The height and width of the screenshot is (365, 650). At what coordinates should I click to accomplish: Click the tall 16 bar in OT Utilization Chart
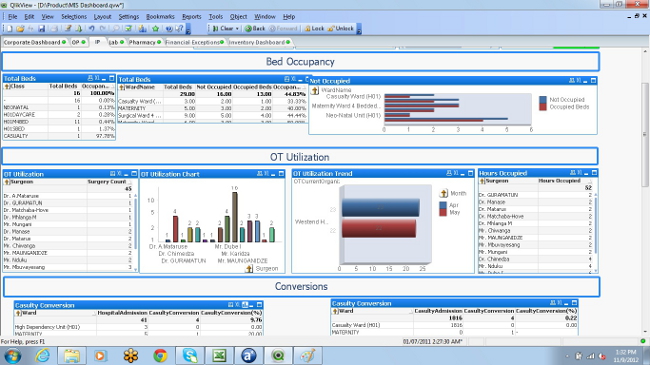click(x=235, y=217)
